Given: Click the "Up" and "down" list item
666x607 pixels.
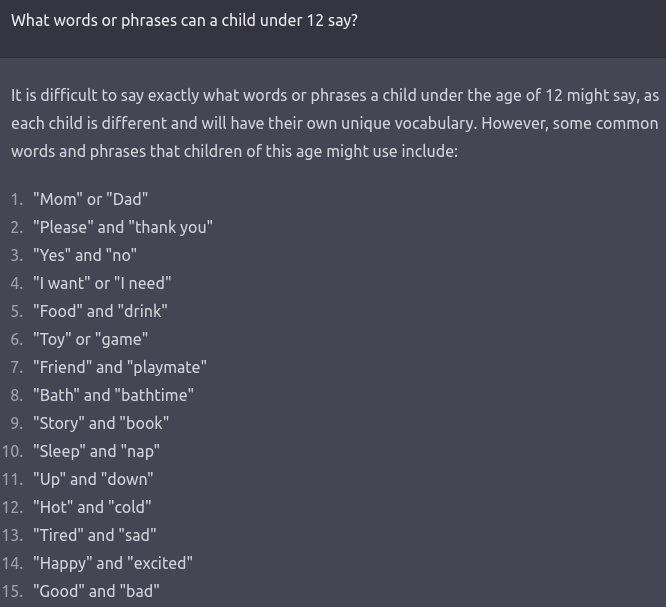Looking at the screenshot, I should [x=92, y=479].
